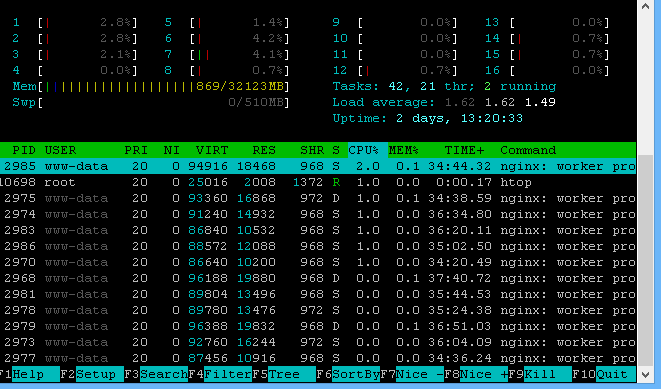Select the process row with PID 2978
Viewport: 661px width, 389px height.
click(x=318, y=311)
